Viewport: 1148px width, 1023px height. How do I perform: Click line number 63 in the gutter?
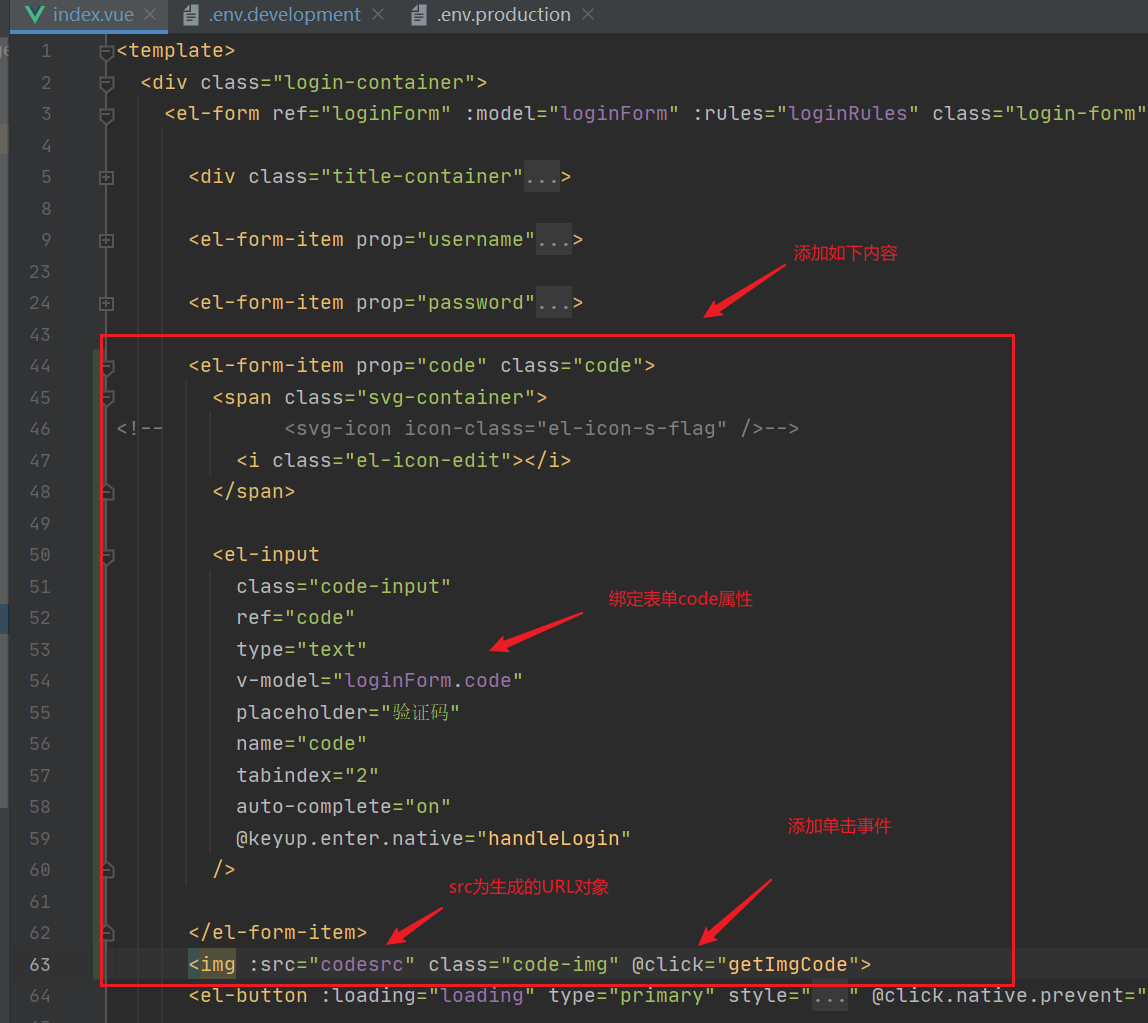click(40, 964)
